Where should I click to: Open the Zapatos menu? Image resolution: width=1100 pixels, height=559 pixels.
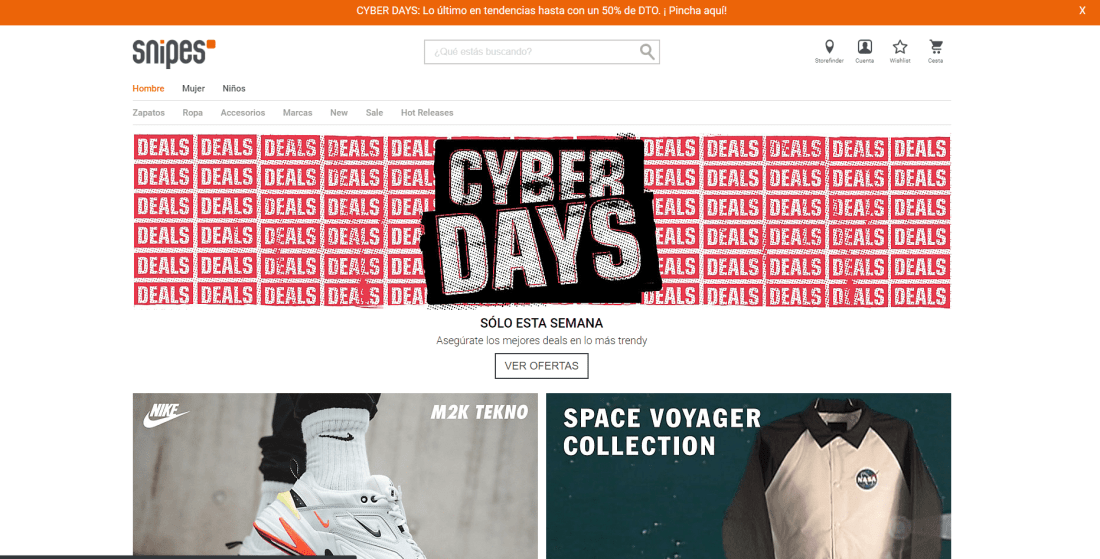coord(149,112)
